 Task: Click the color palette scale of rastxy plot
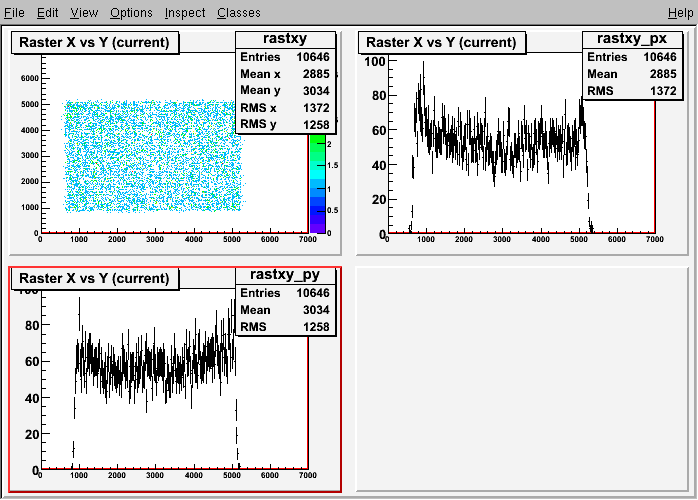(x=318, y=183)
